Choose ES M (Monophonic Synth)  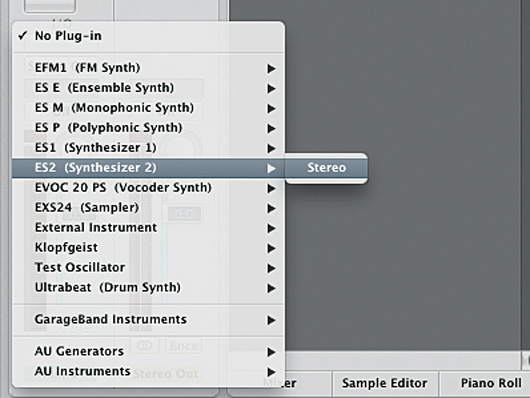pos(148,108)
